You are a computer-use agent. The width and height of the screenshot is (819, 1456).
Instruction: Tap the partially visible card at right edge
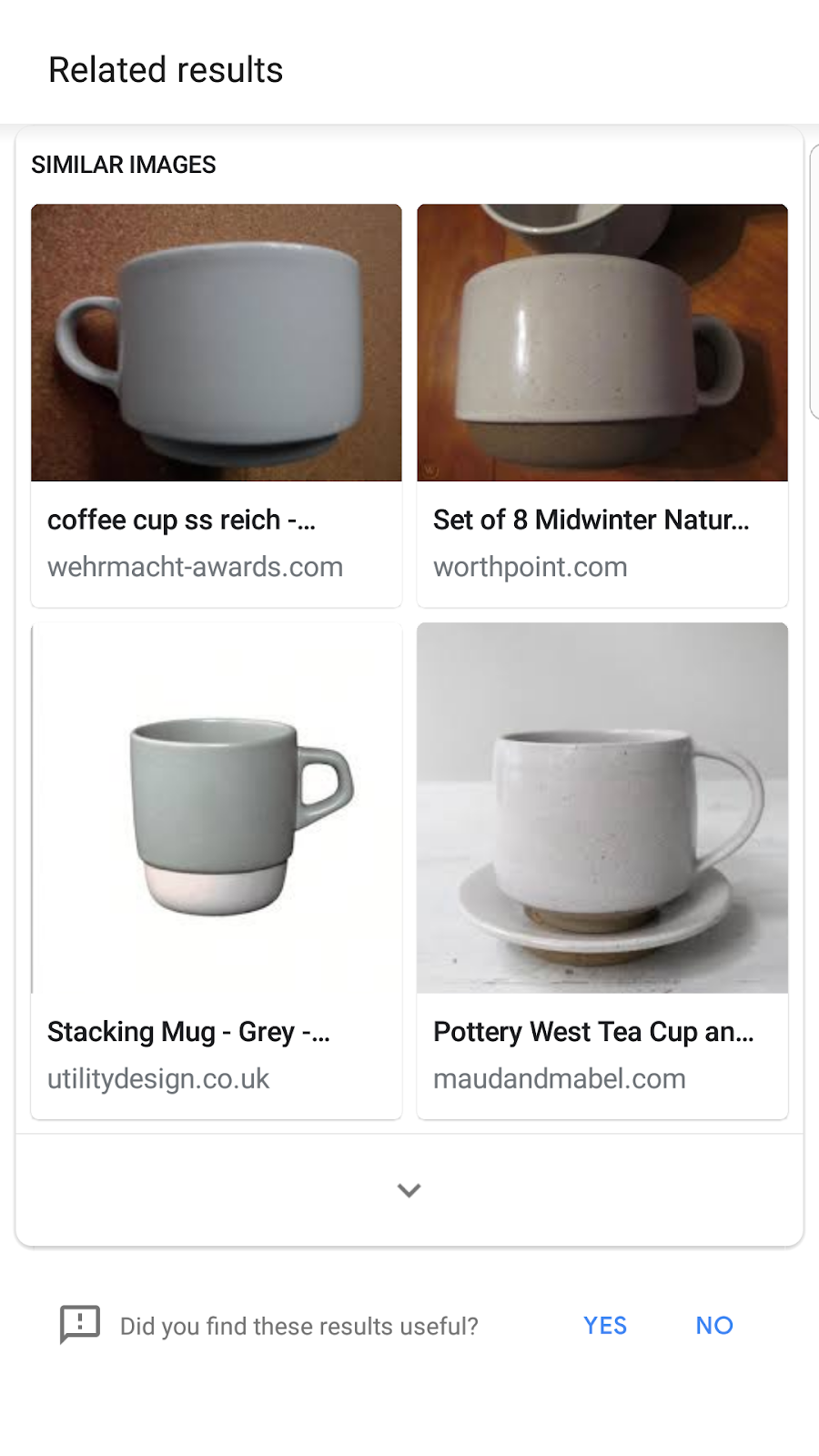pos(814,281)
